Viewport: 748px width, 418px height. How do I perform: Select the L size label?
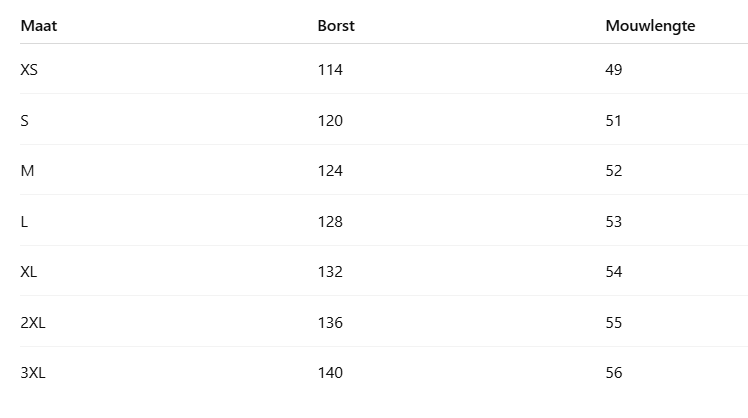[24, 222]
